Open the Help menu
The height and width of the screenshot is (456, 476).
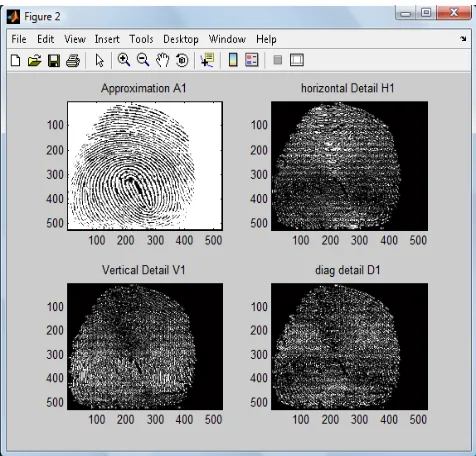point(266,39)
